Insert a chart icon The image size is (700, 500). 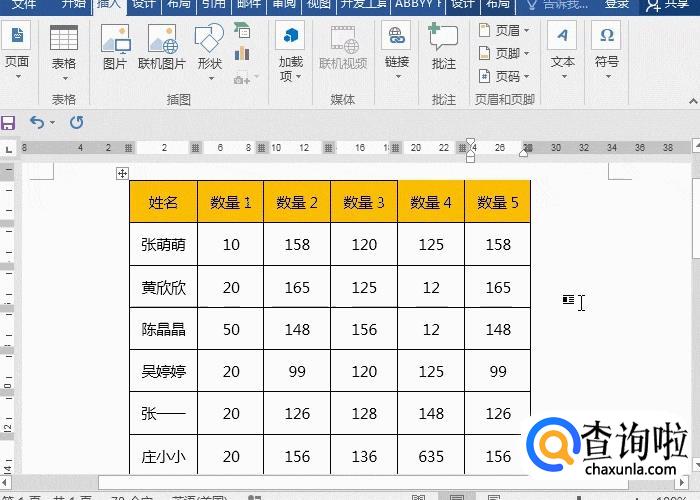point(242,54)
